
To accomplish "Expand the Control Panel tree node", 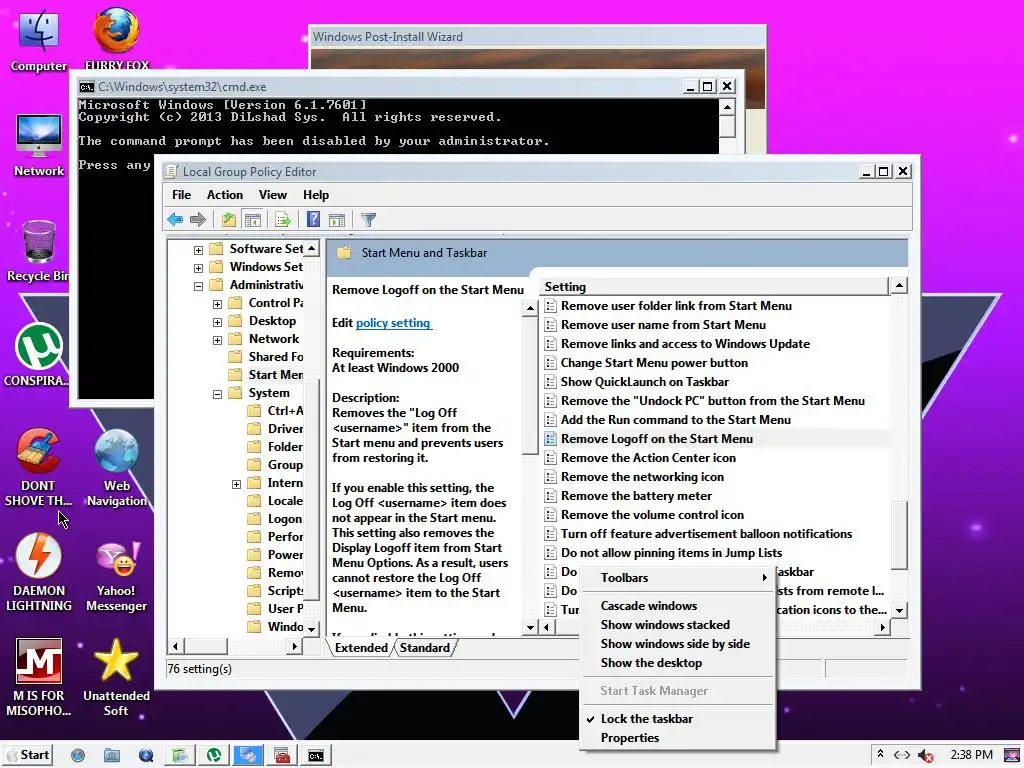I will [x=217, y=304].
